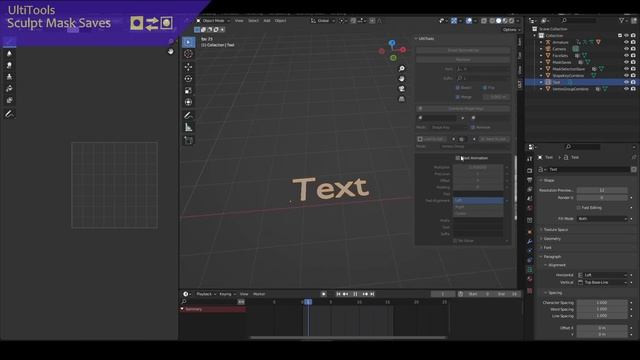This screenshot has width=640, height=360.
Task: Select Left option in Text Alignment list
Action: [478, 200]
